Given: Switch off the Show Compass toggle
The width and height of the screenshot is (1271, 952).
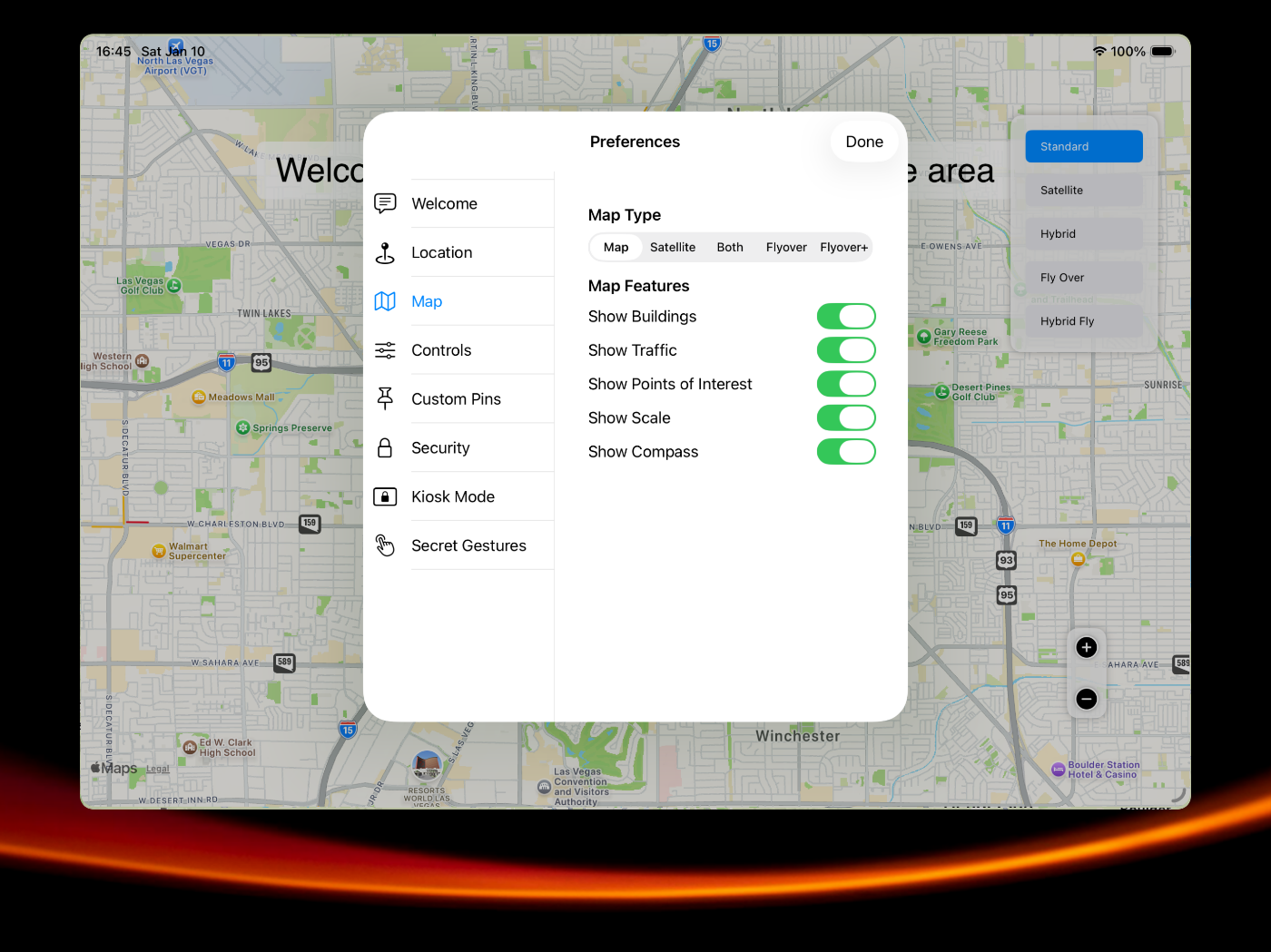Looking at the screenshot, I should pyautogui.click(x=845, y=452).
